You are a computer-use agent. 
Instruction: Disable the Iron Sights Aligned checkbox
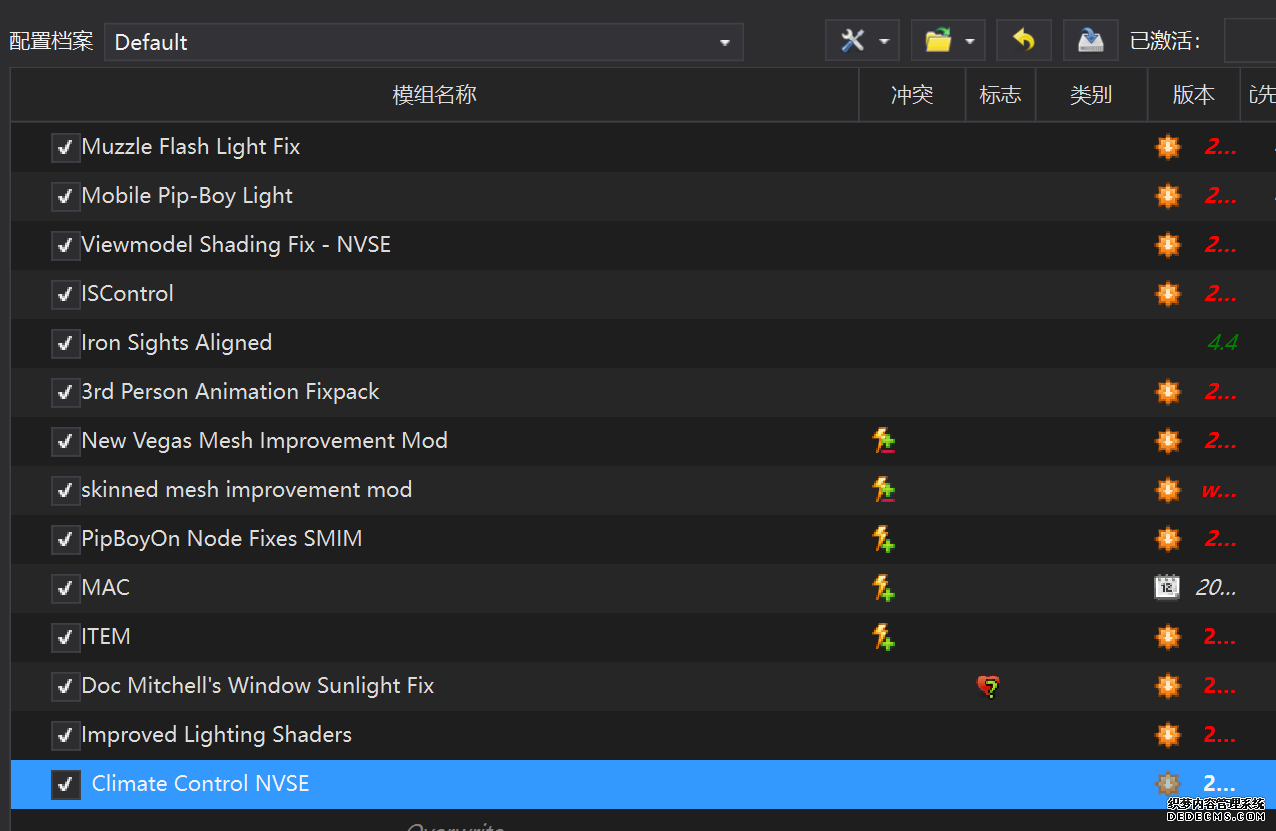(65, 344)
